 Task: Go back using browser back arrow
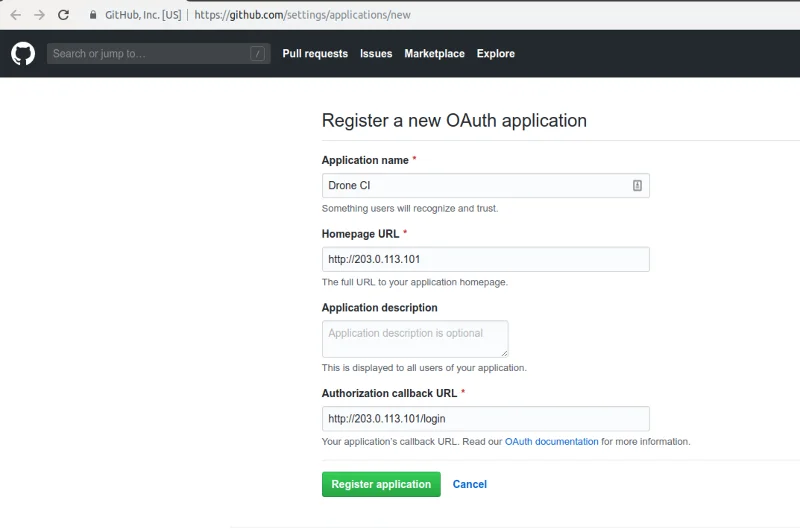click(x=16, y=15)
